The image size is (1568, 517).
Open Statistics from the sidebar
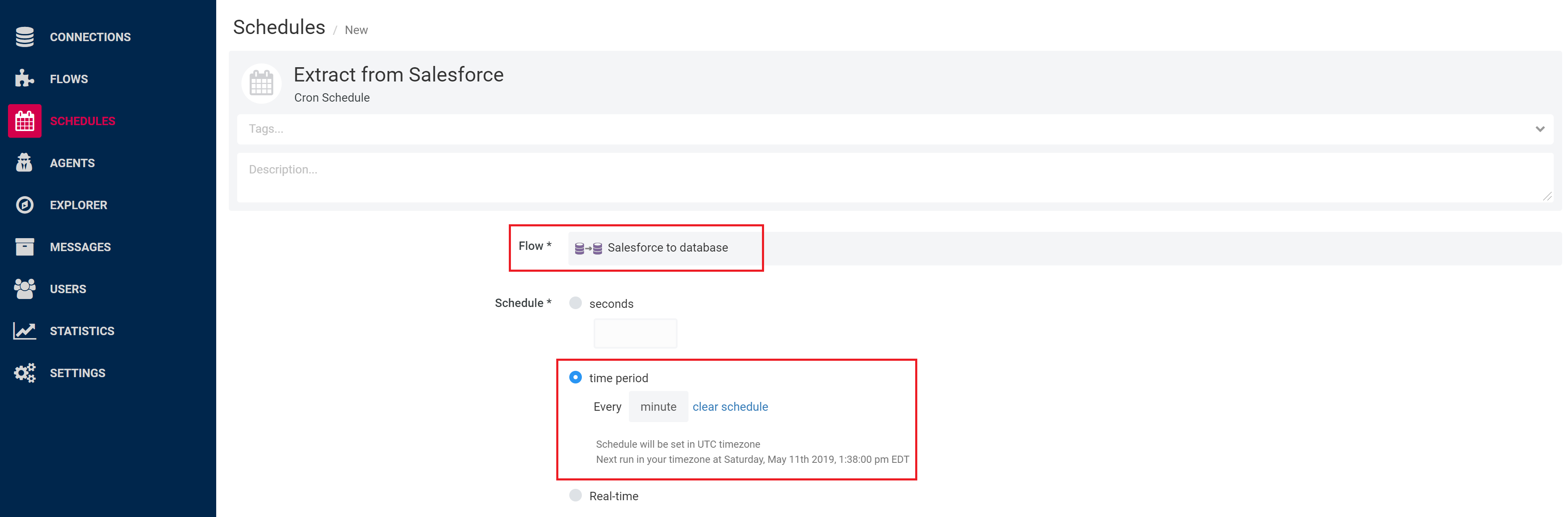[x=82, y=331]
